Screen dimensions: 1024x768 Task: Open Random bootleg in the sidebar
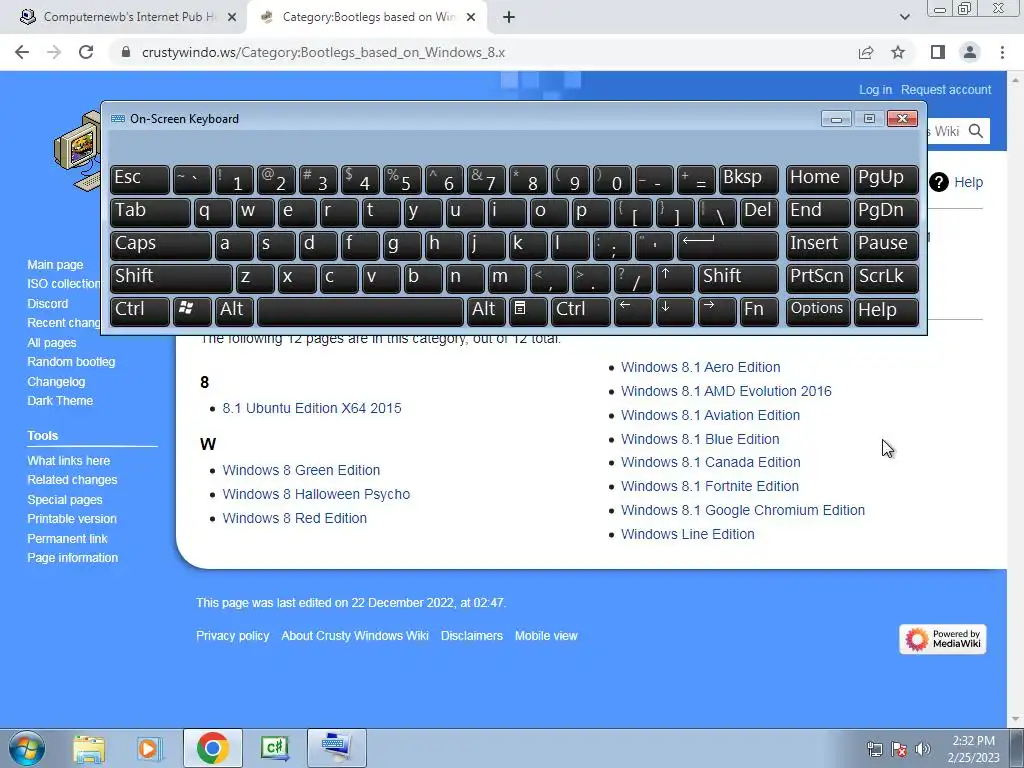click(71, 362)
